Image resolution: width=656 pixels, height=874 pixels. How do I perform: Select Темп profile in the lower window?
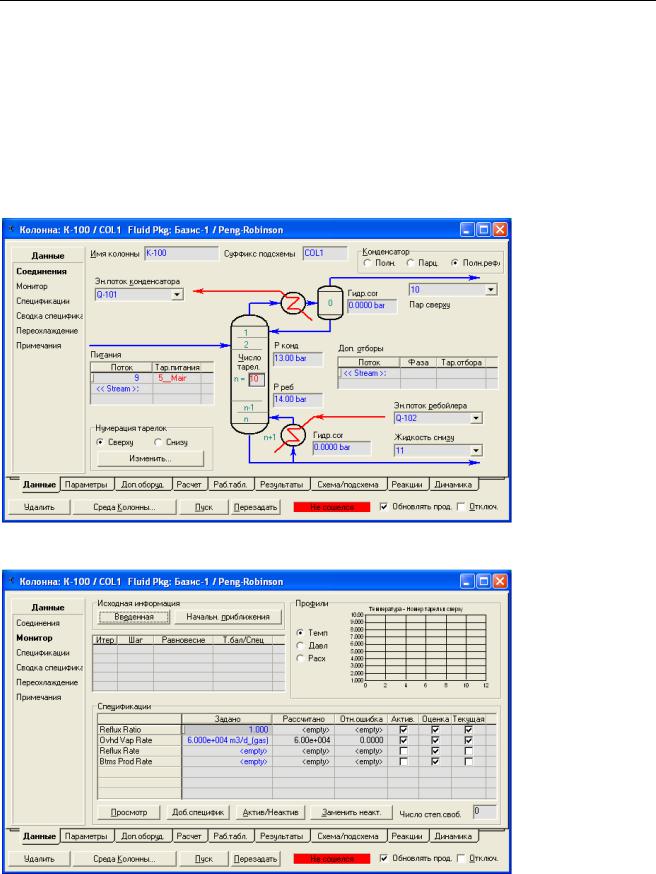click(x=300, y=633)
